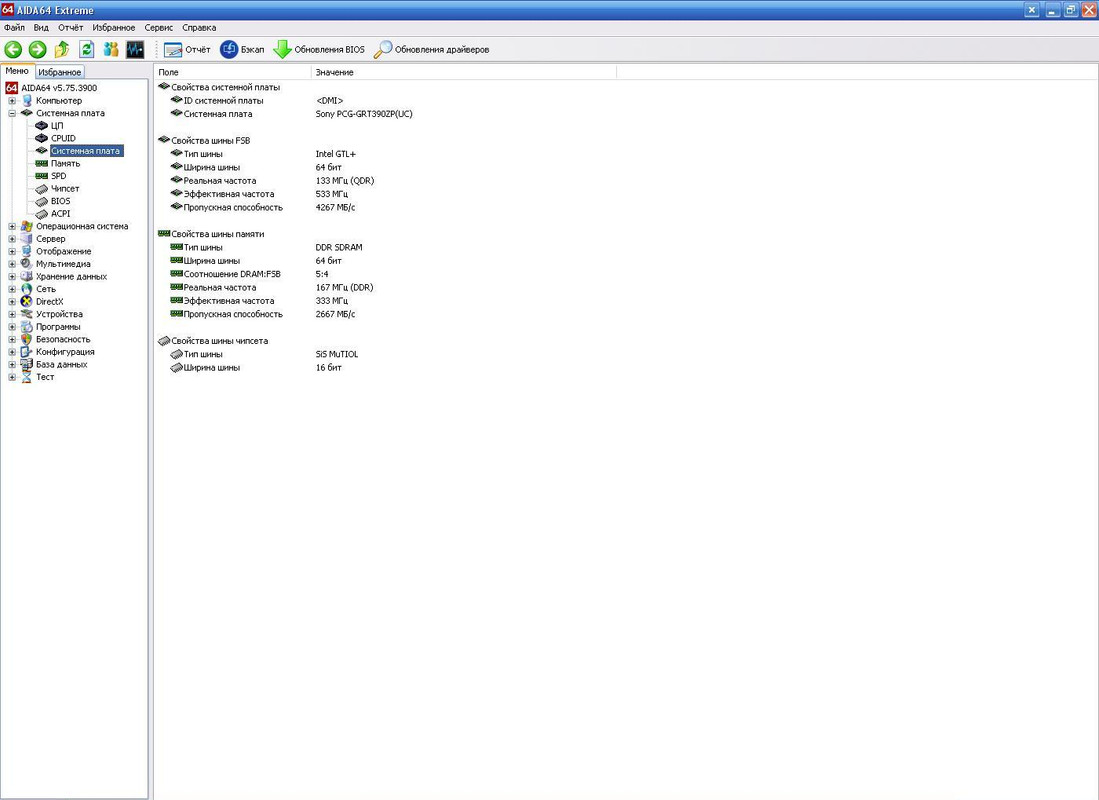Select AIDA64 v5.75.3900 root tree node
This screenshot has height=800, width=1099.
[59, 88]
